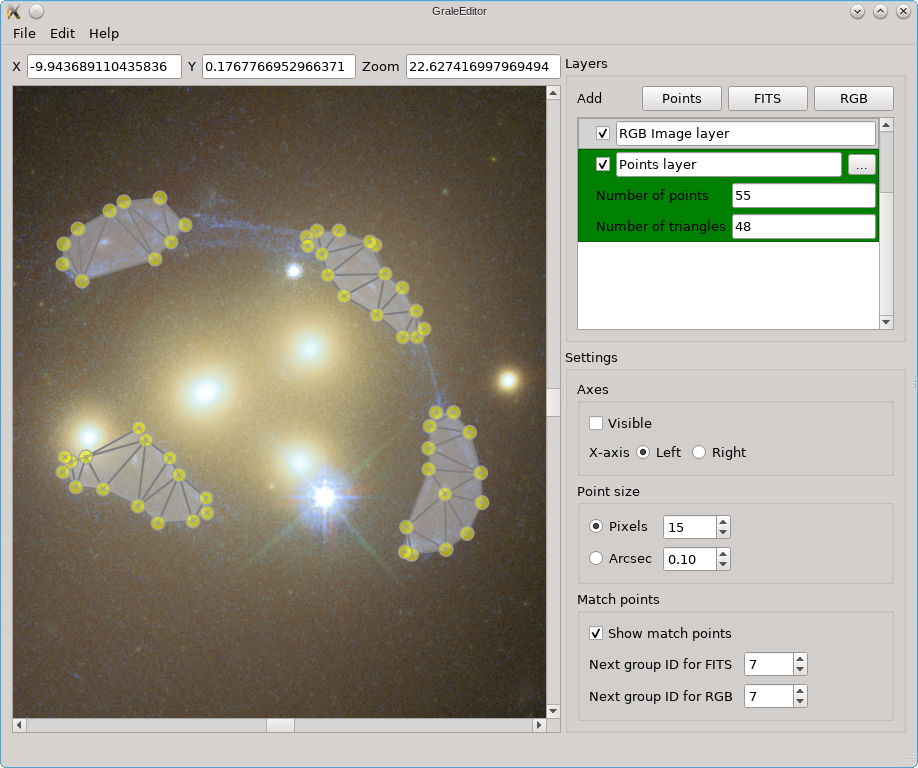Screen dimensions: 918x768
Task: Increment Next group ID for RGB
Action: [x=800, y=691]
